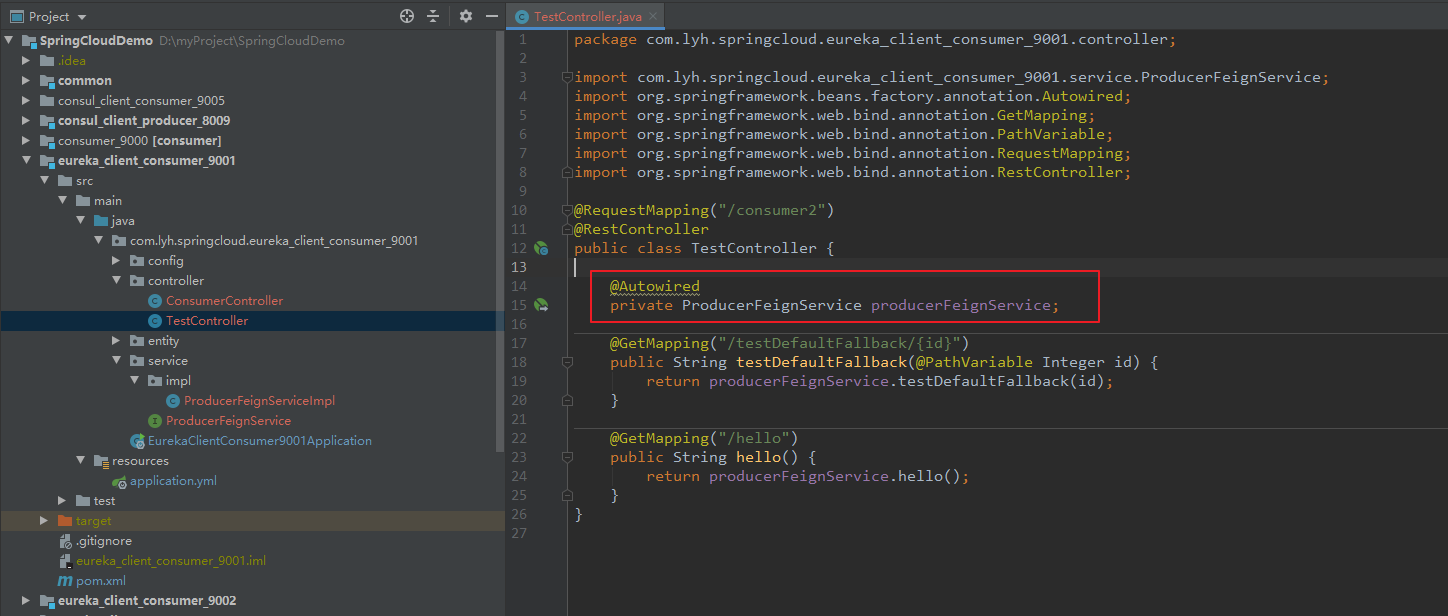1448x616 pixels.
Task: Open the Project view dropdown
Action: (x=82, y=17)
